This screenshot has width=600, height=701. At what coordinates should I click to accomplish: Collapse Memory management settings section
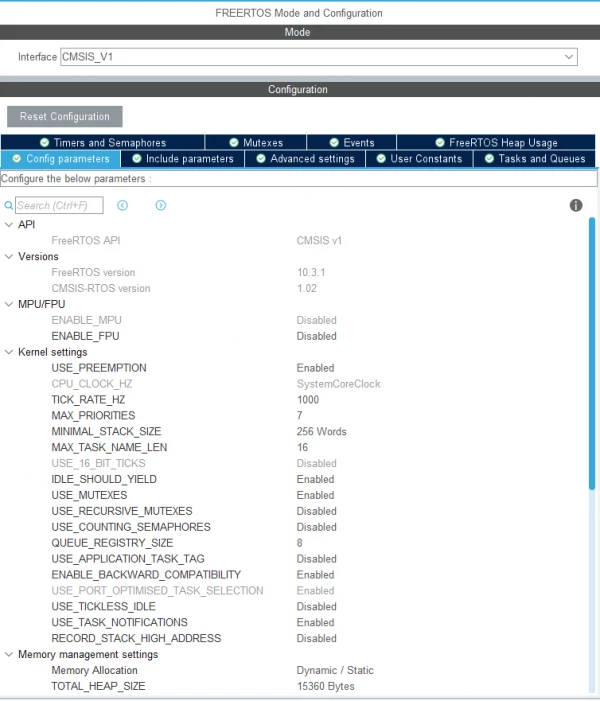pos(8,655)
